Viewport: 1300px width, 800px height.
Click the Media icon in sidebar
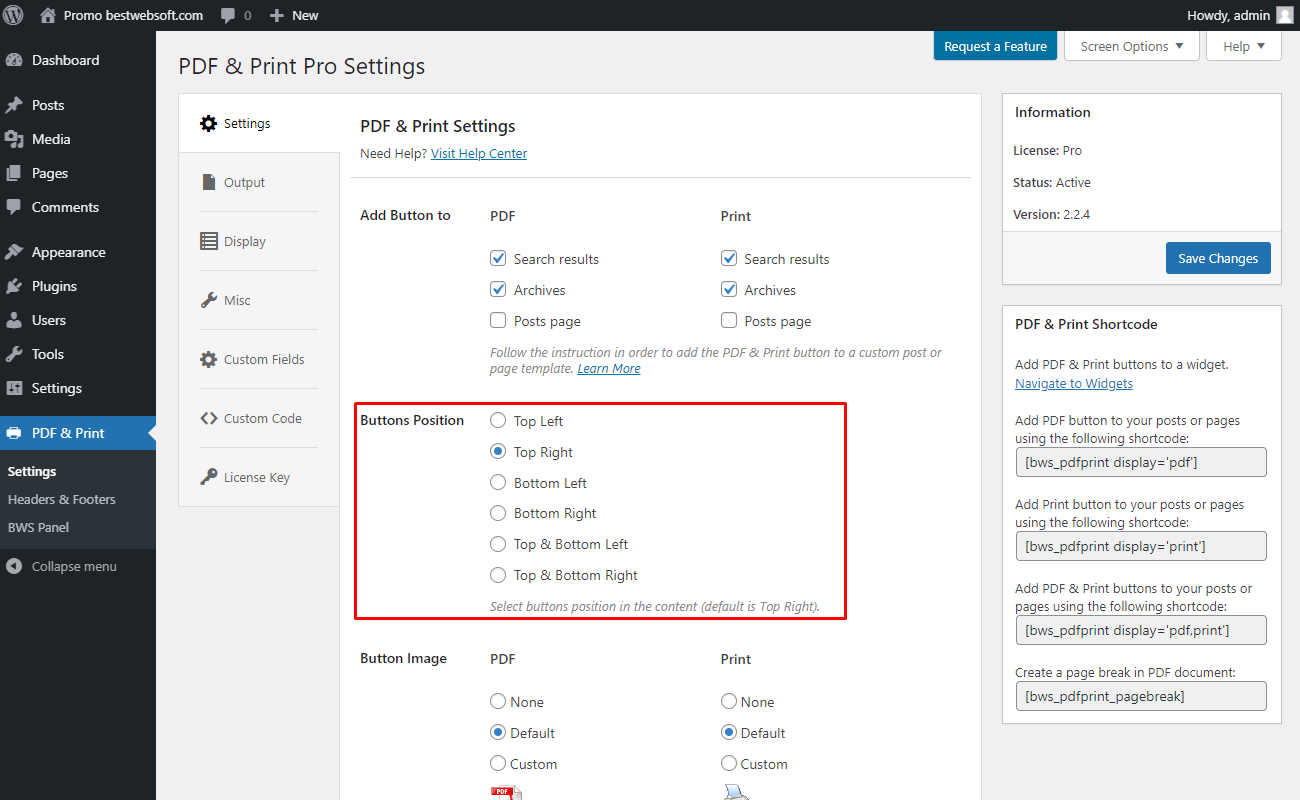(x=14, y=139)
